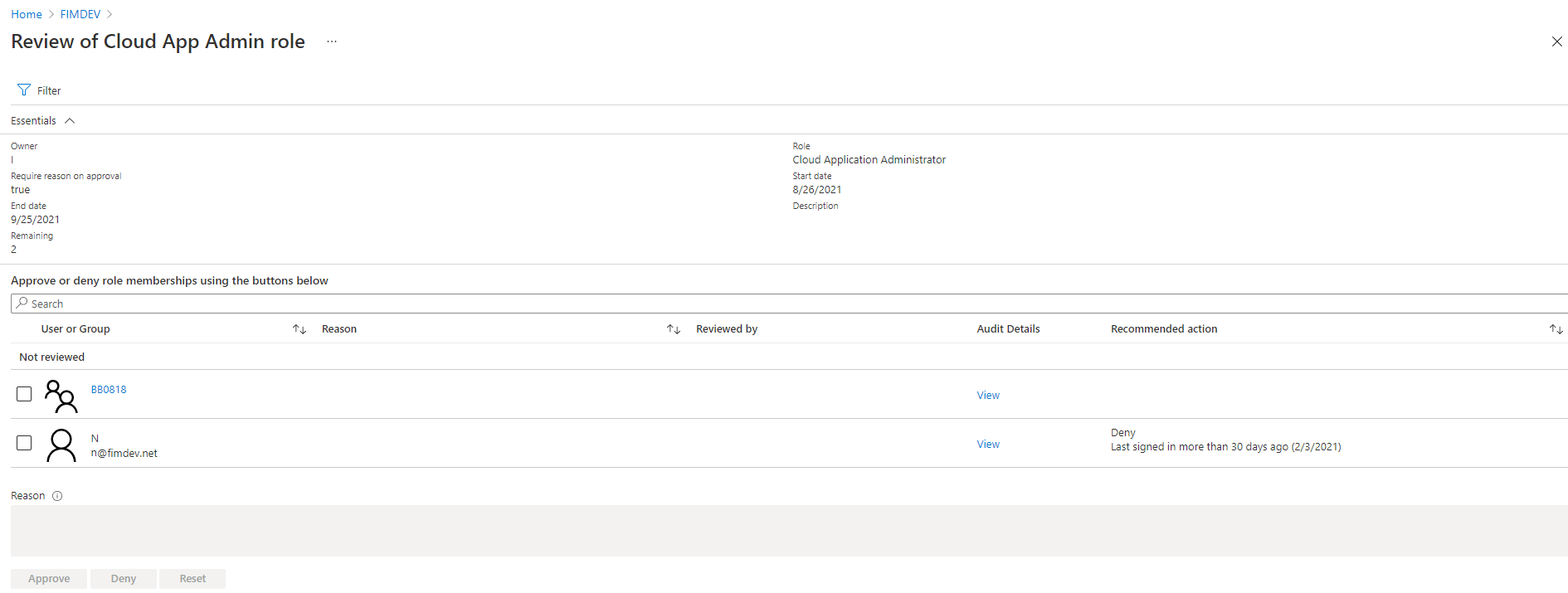Click the BB0818 group avatar icon
The width and height of the screenshot is (1568, 593).
[x=61, y=396]
